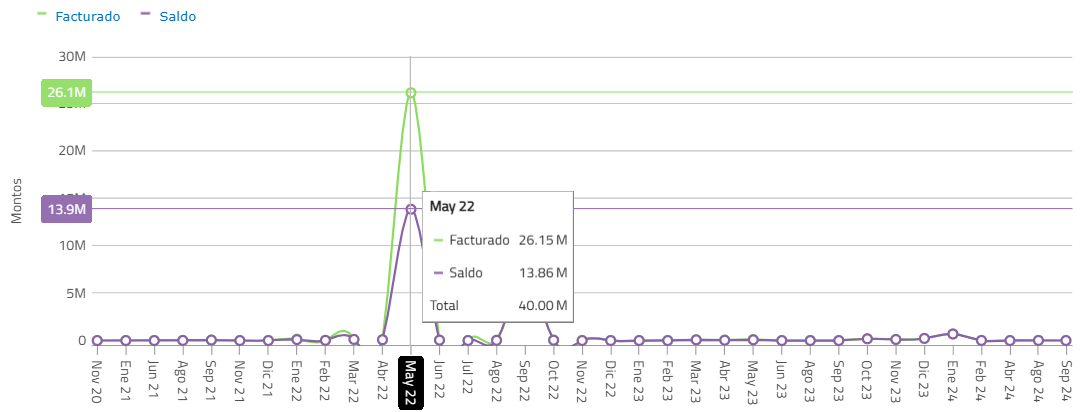Click the purple Saldo legend marker
Image resolution: width=1080 pixels, height=412 pixels.
coord(145,16)
